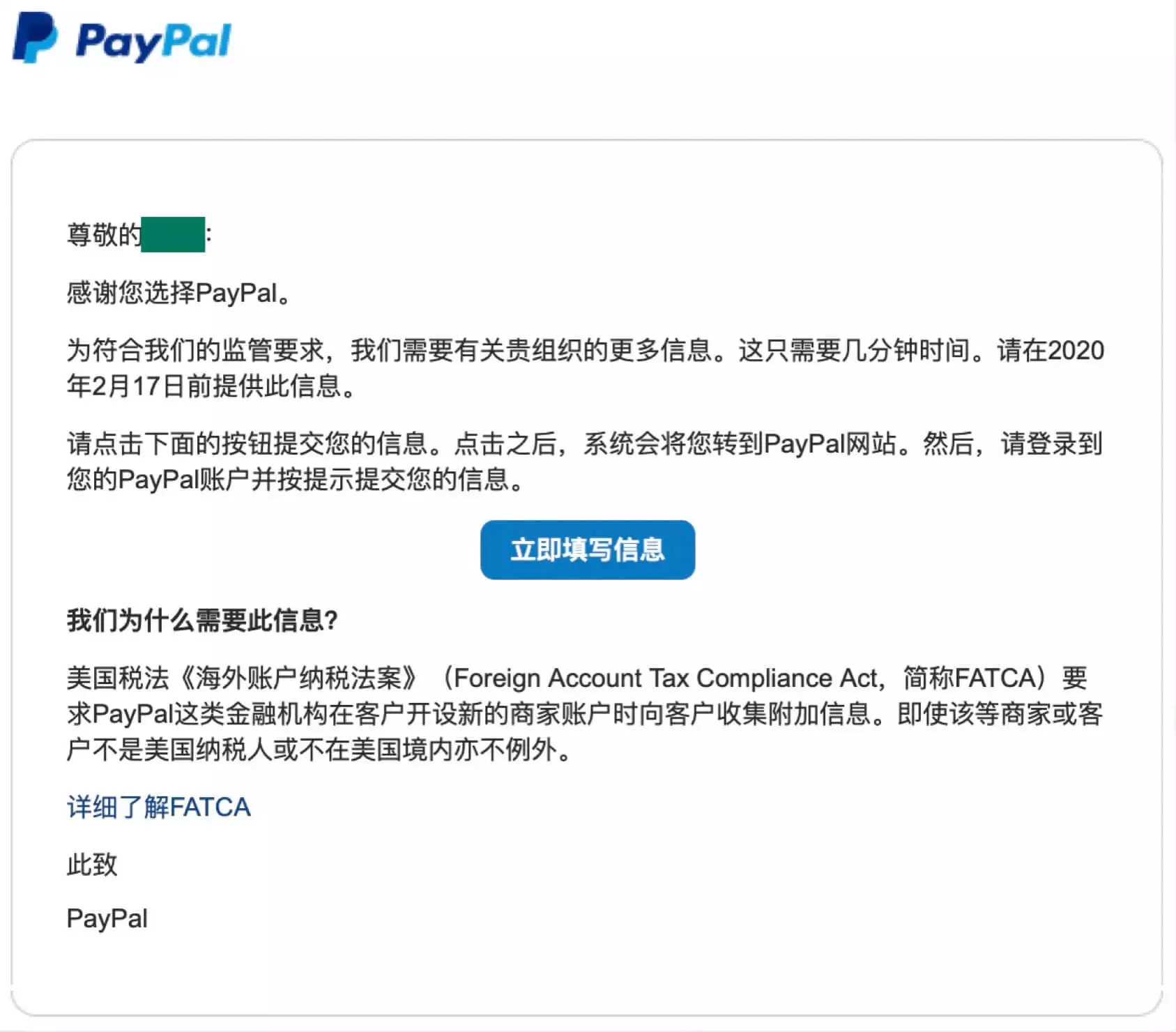Click the 户不是美国纳税人 closing line
The image size is (1176, 1032).
319,750
